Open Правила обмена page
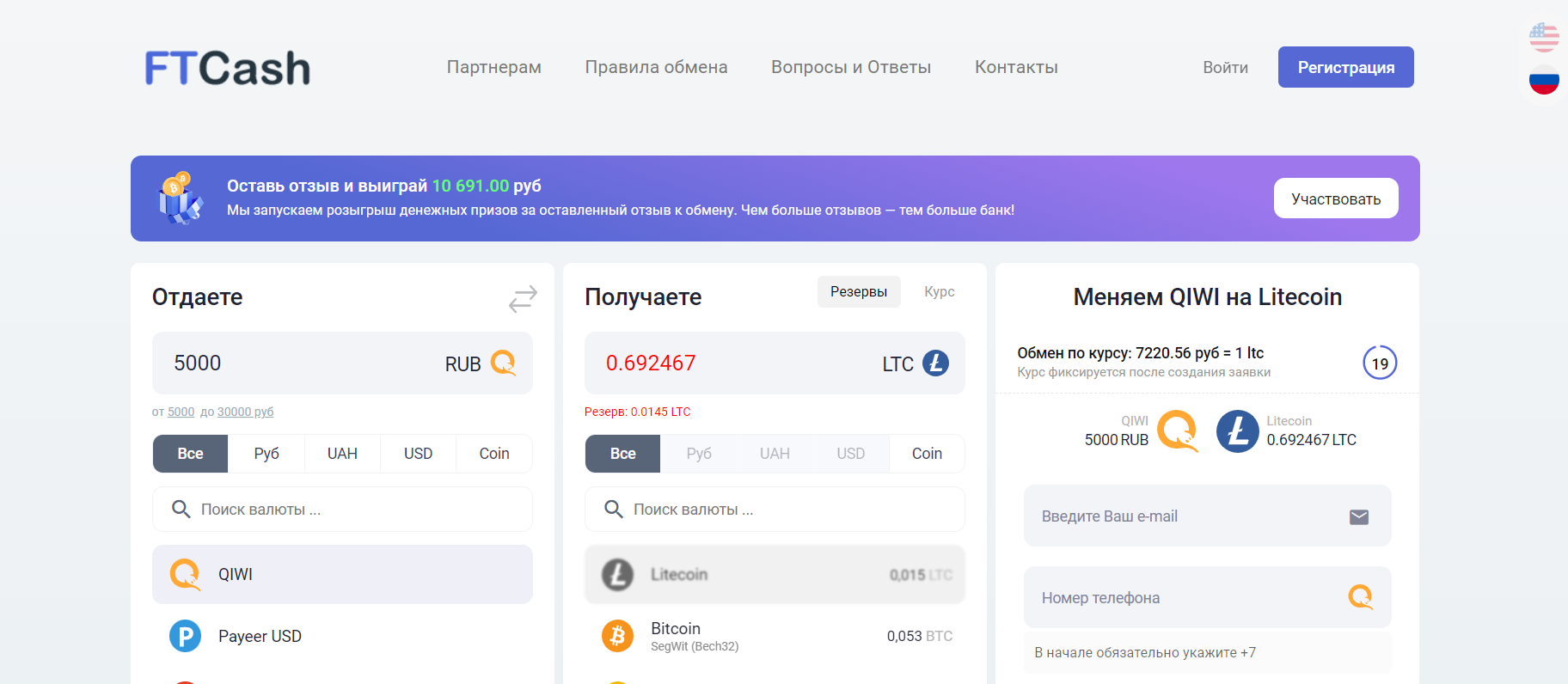This screenshot has width=1568, height=684. pos(656,67)
